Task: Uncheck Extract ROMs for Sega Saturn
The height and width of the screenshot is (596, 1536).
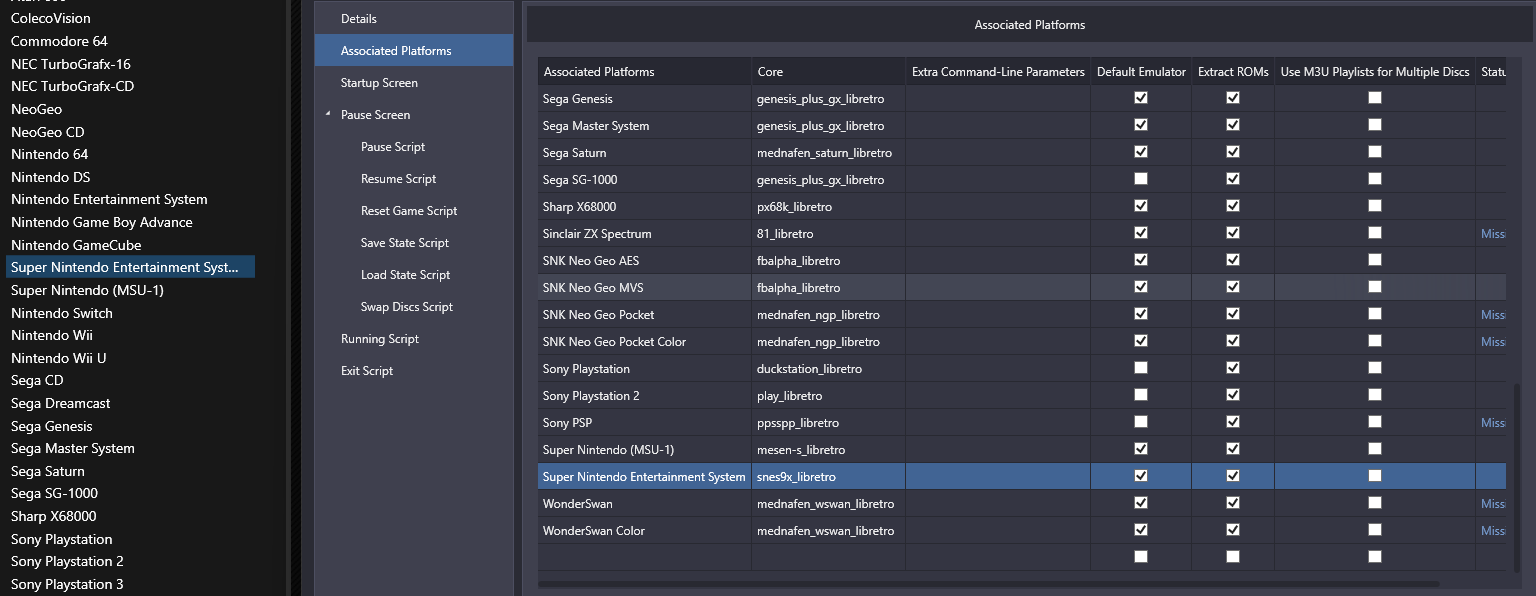Action: click(x=1233, y=152)
